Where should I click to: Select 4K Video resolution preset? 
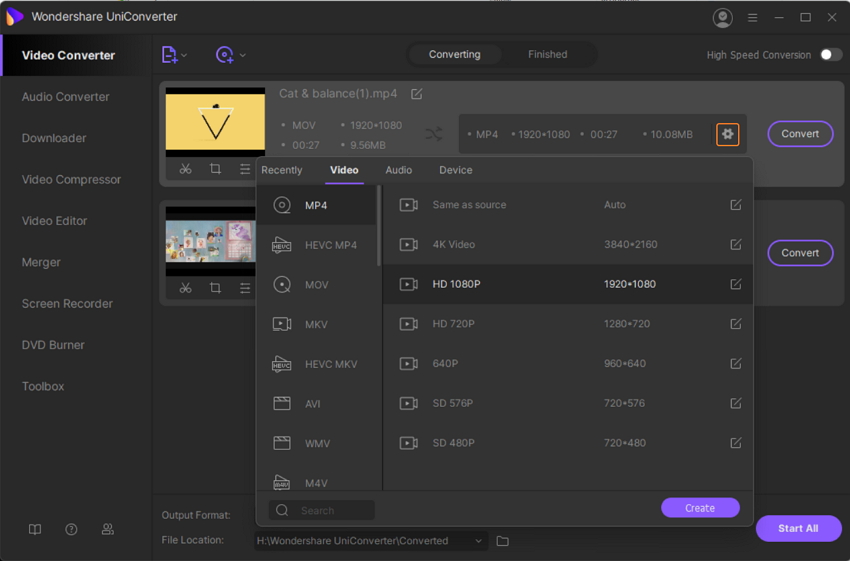[x=568, y=244]
